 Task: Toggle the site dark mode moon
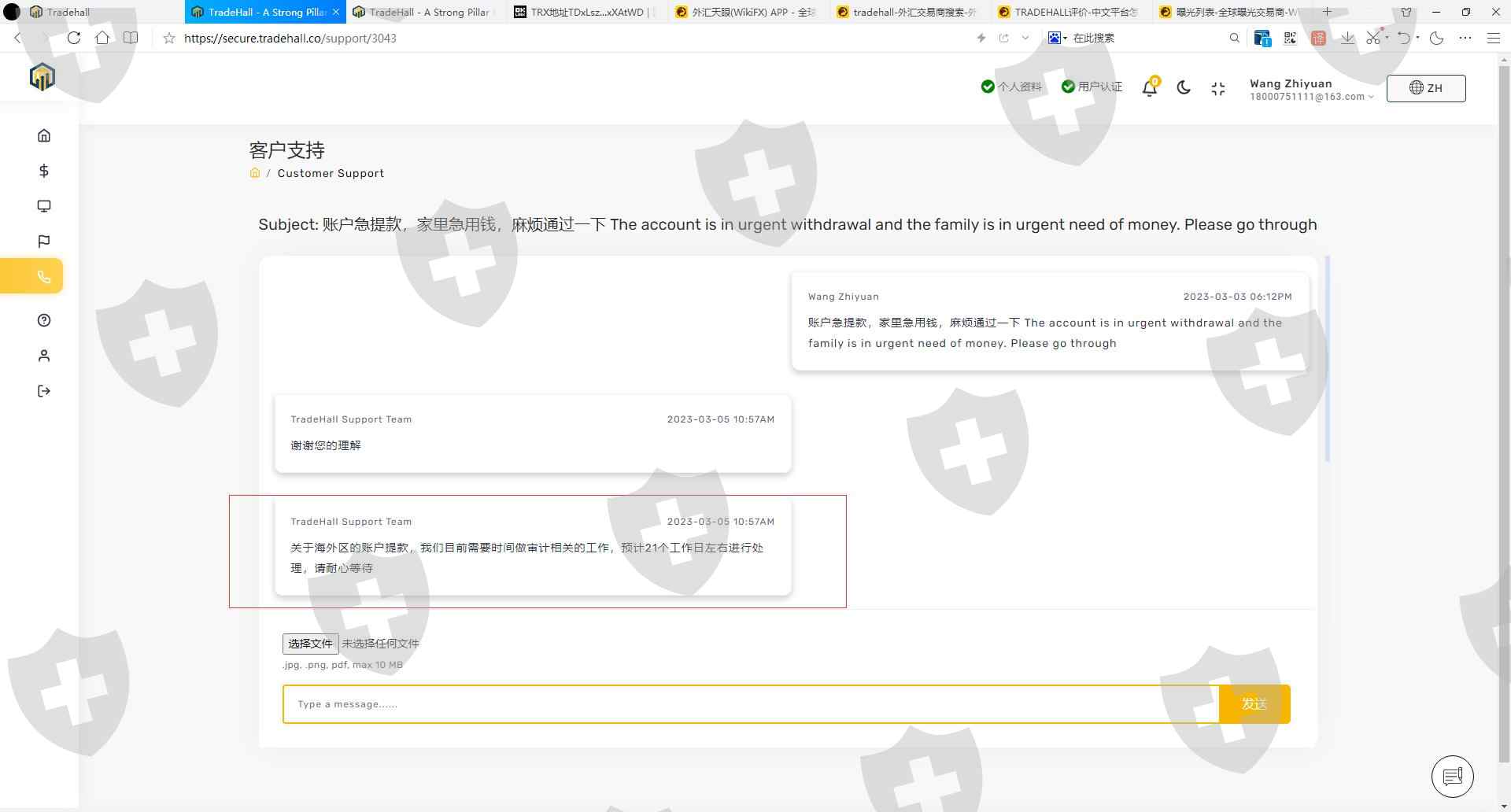[1184, 88]
